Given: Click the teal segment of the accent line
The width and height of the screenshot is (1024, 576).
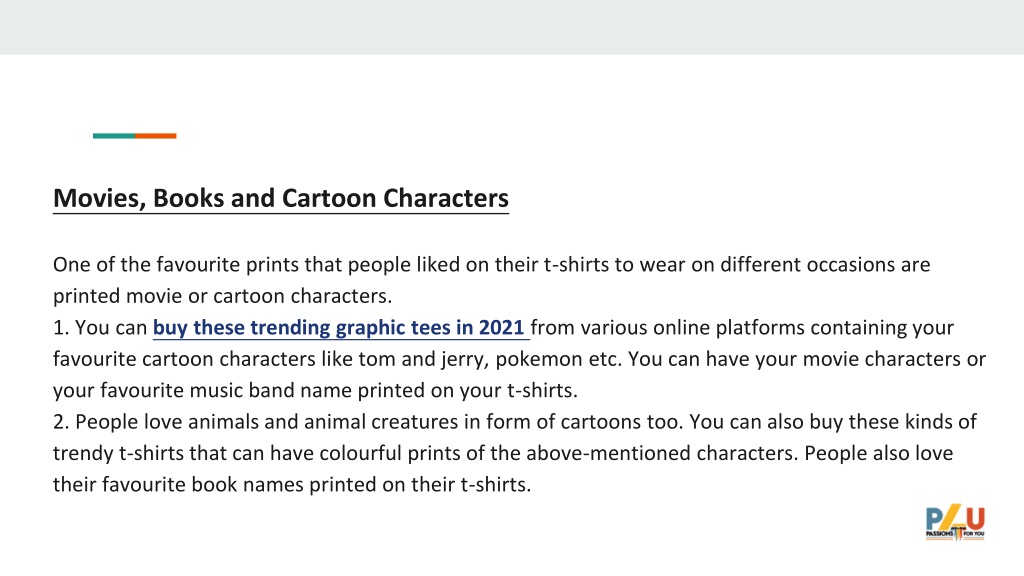Looking at the screenshot, I should click(114, 136).
